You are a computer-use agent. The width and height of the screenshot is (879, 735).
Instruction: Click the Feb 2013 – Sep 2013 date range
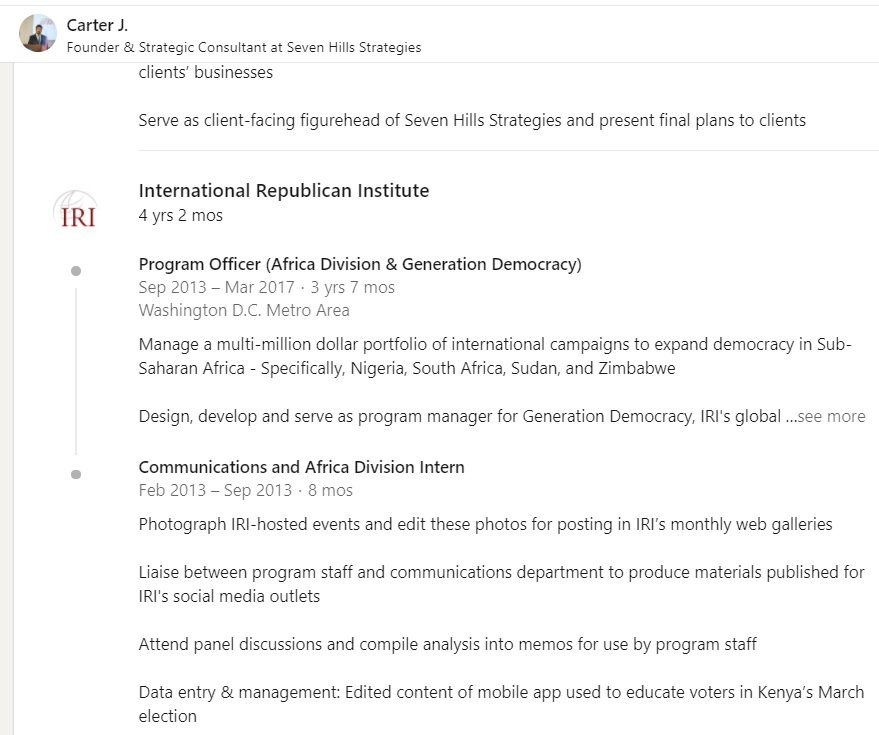(215, 490)
